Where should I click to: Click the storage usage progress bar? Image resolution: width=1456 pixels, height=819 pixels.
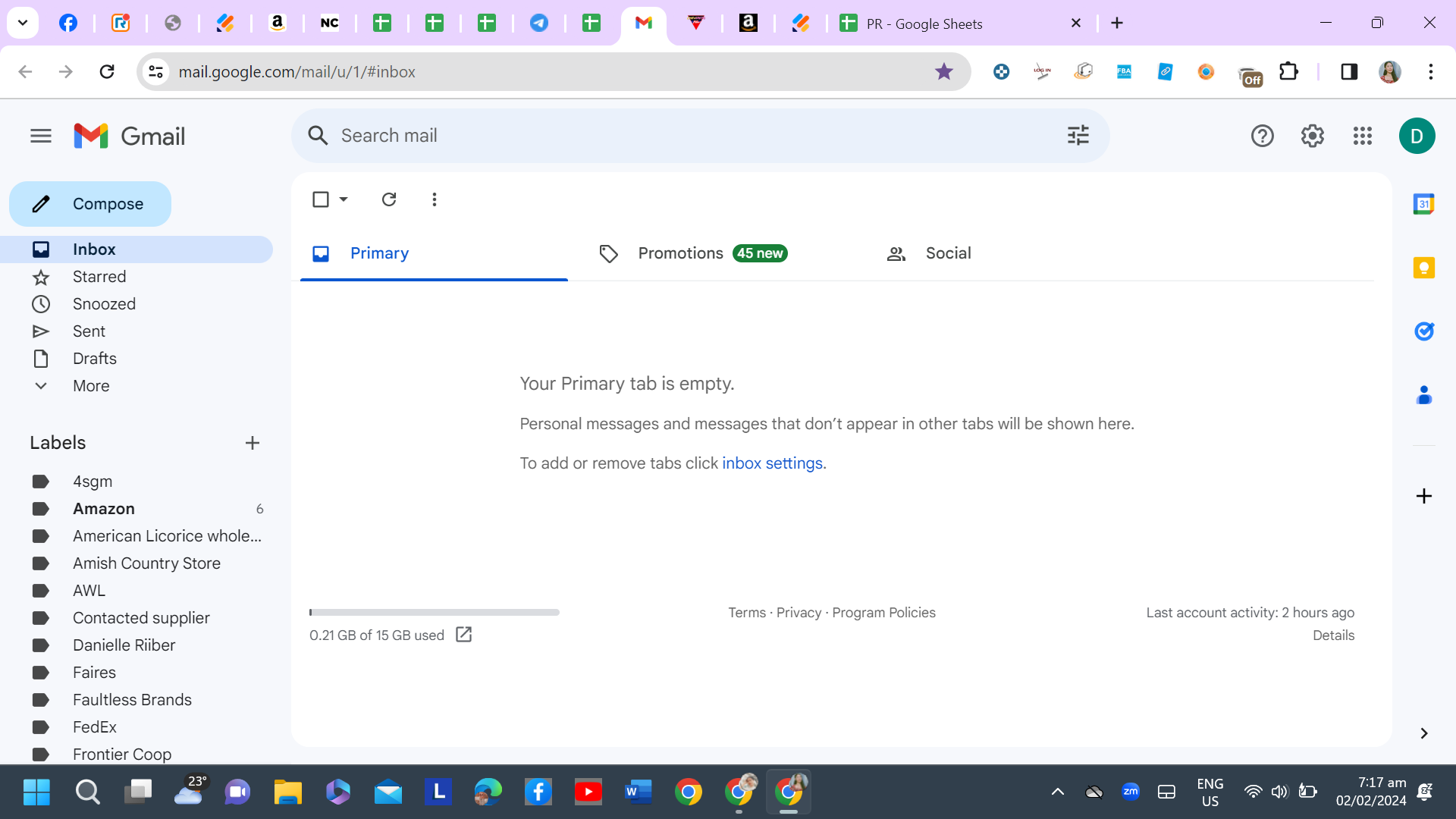tap(435, 612)
